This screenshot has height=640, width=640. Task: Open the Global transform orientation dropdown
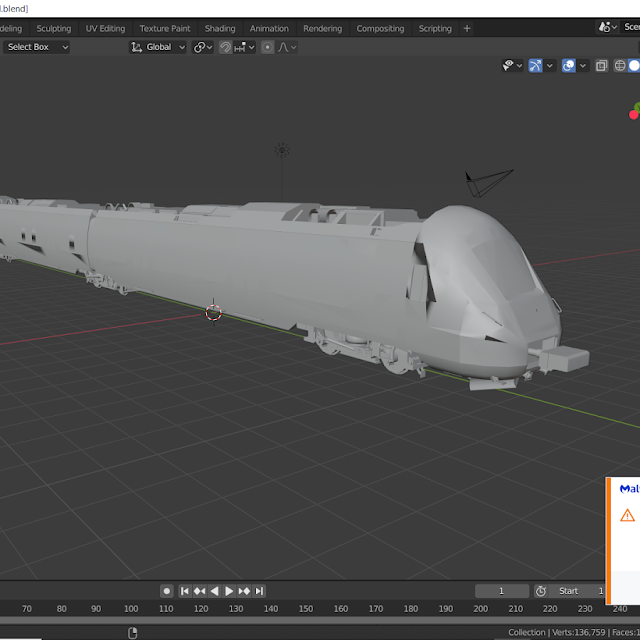[x=158, y=47]
